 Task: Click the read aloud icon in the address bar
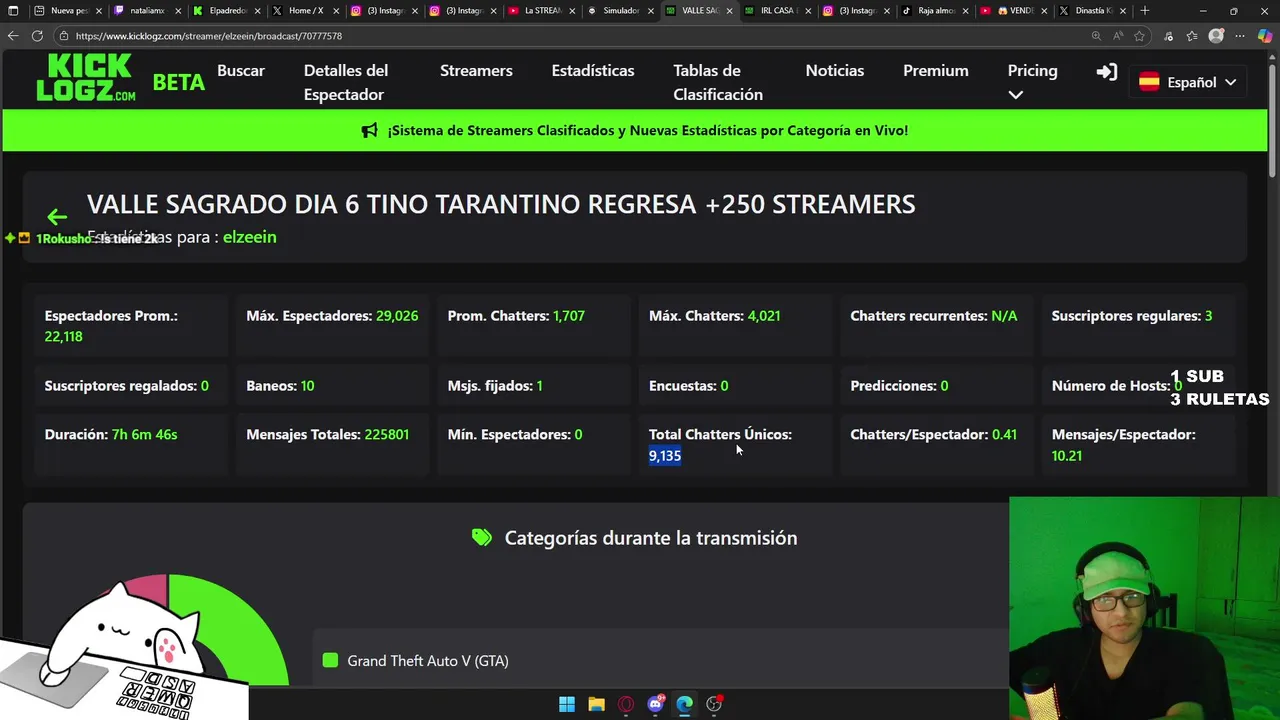tap(1117, 35)
